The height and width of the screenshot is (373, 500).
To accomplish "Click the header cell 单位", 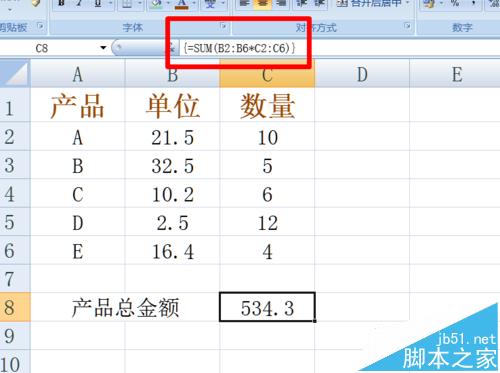I will (x=172, y=105).
